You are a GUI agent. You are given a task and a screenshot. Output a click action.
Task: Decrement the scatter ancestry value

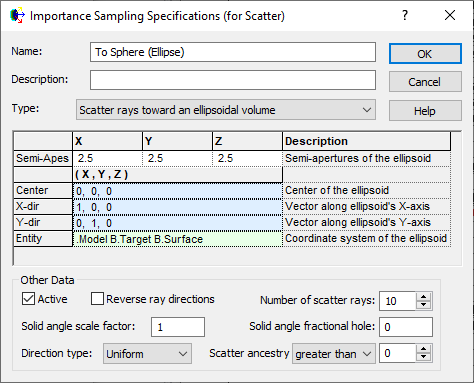coord(423,357)
